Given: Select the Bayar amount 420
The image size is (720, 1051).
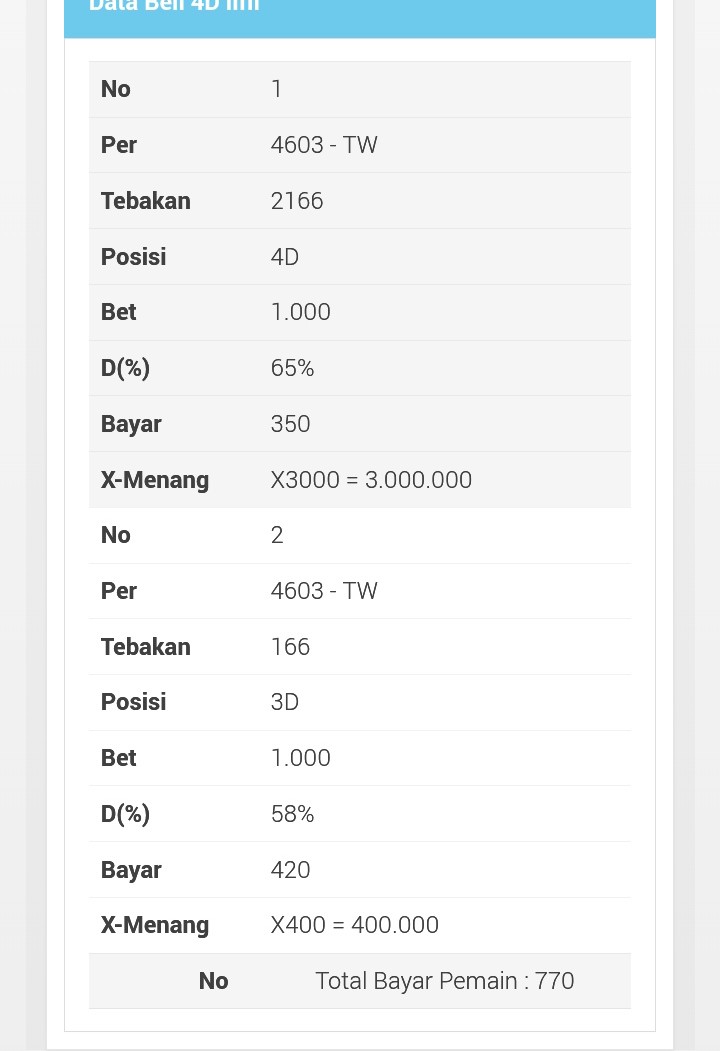Looking at the screenshot, I should [x=290, y=870].
